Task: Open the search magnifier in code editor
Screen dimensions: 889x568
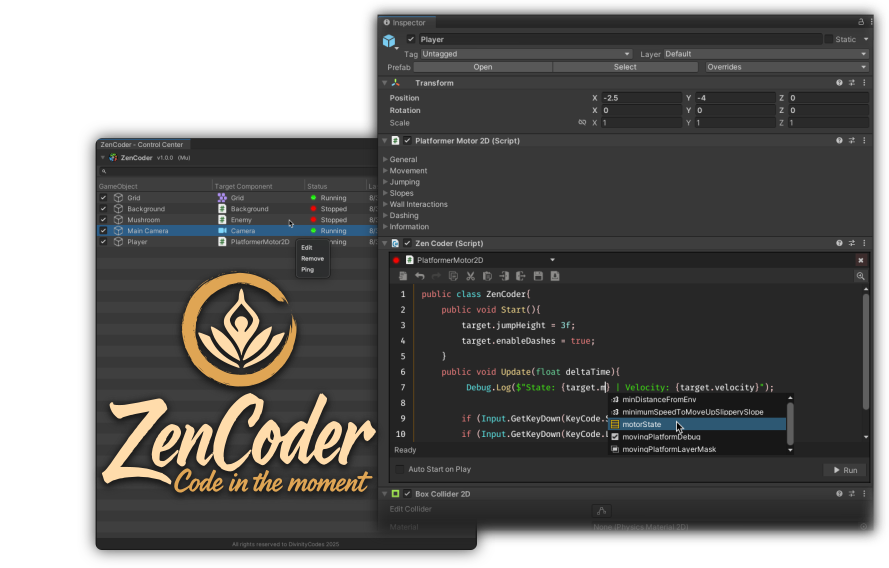Action: click(860, 276)
